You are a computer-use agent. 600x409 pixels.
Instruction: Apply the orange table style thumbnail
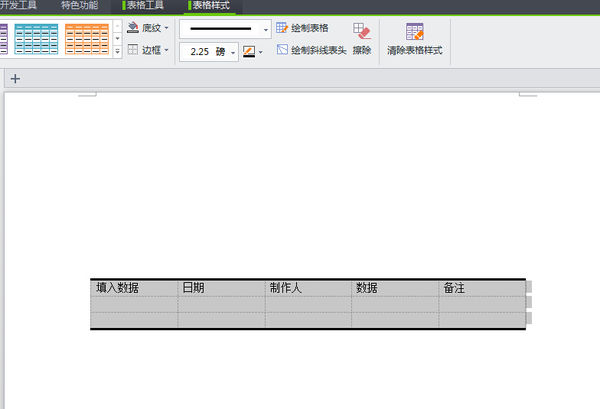pos(87,39)
